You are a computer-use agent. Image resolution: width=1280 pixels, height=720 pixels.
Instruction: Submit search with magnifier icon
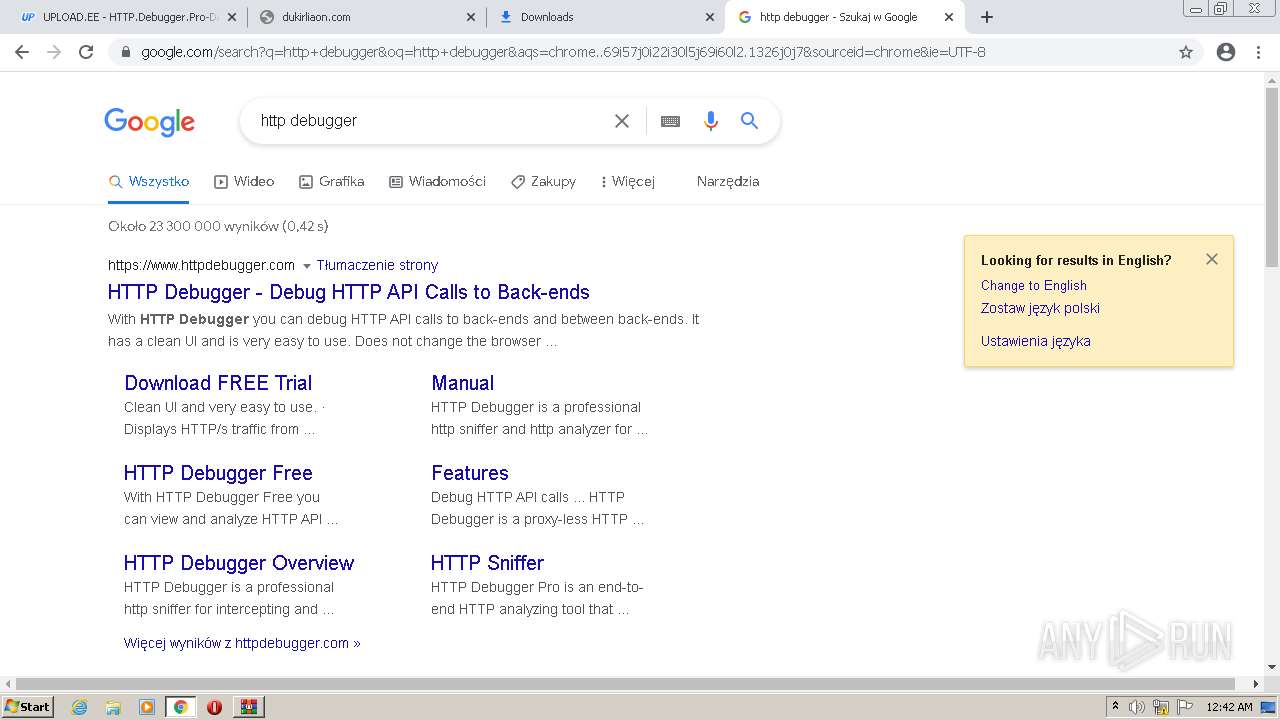[749, 121]
